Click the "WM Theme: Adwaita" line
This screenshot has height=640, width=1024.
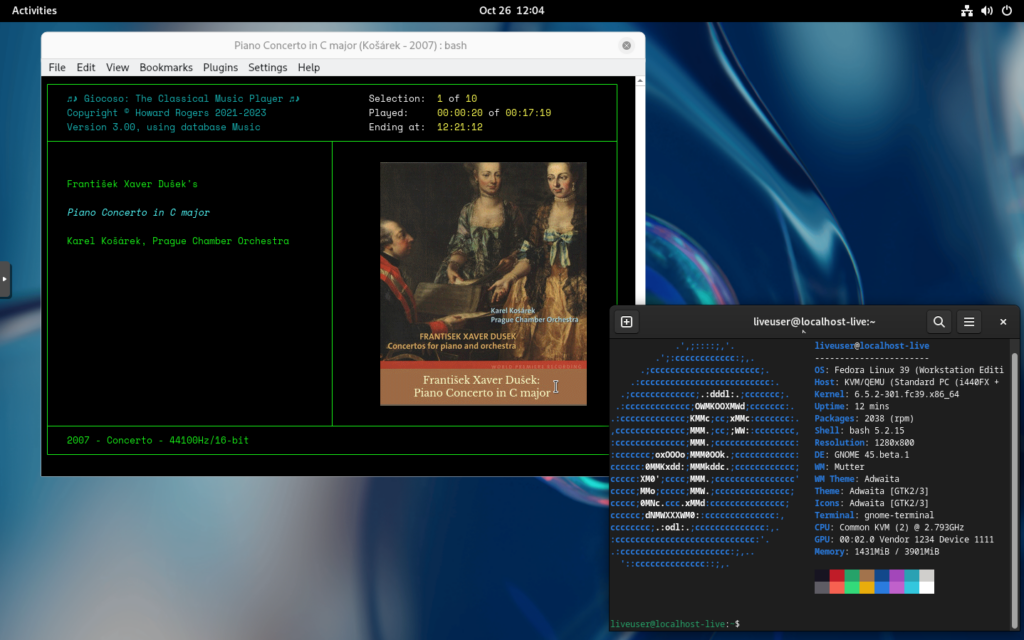point(857,479)
